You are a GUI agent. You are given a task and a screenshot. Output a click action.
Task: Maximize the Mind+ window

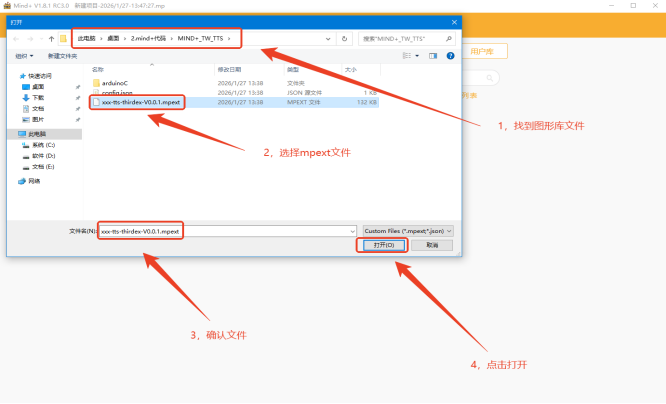pos(633,6)
